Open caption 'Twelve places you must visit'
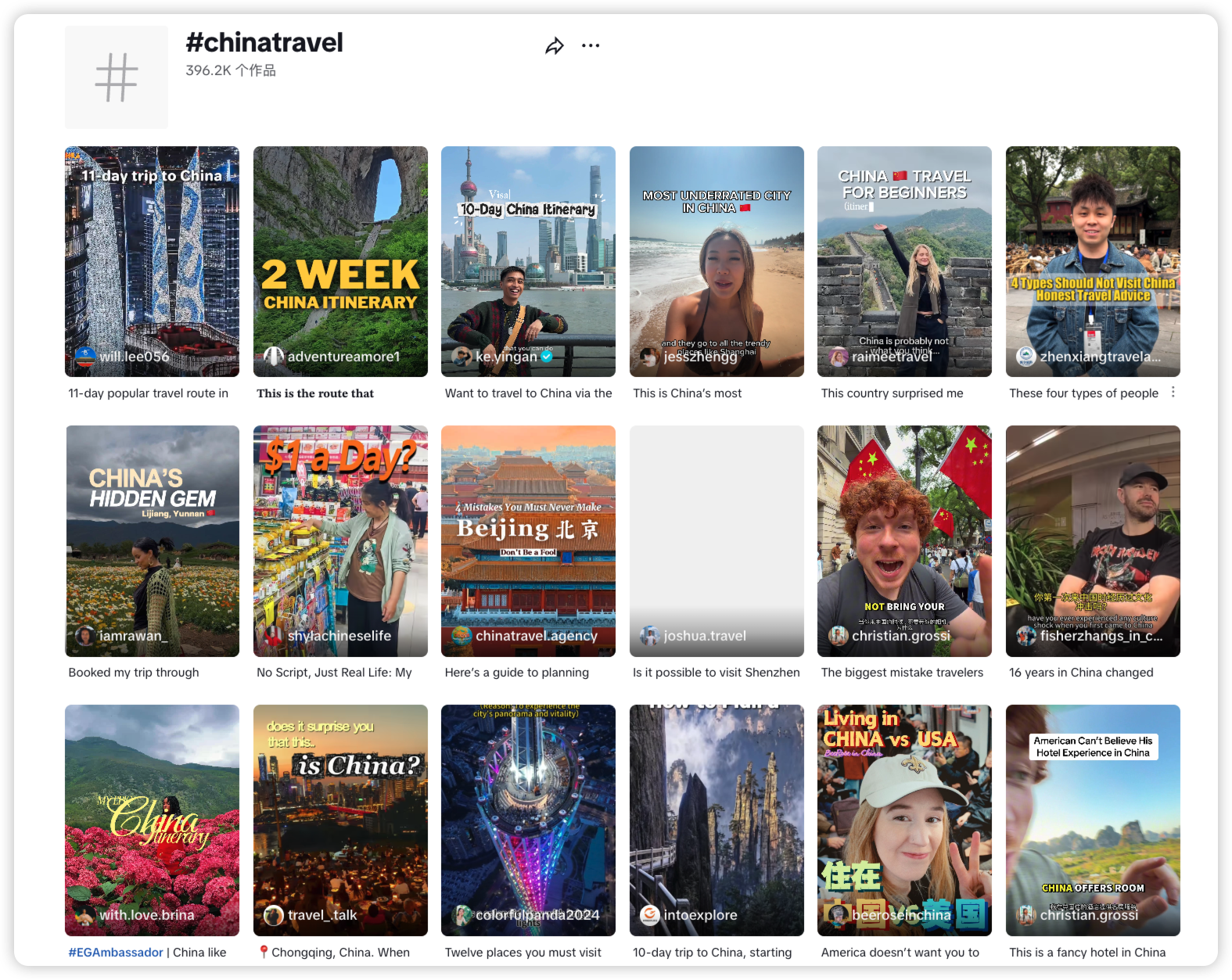Screen dimensions: 1232x980 (x=523, y=952)
